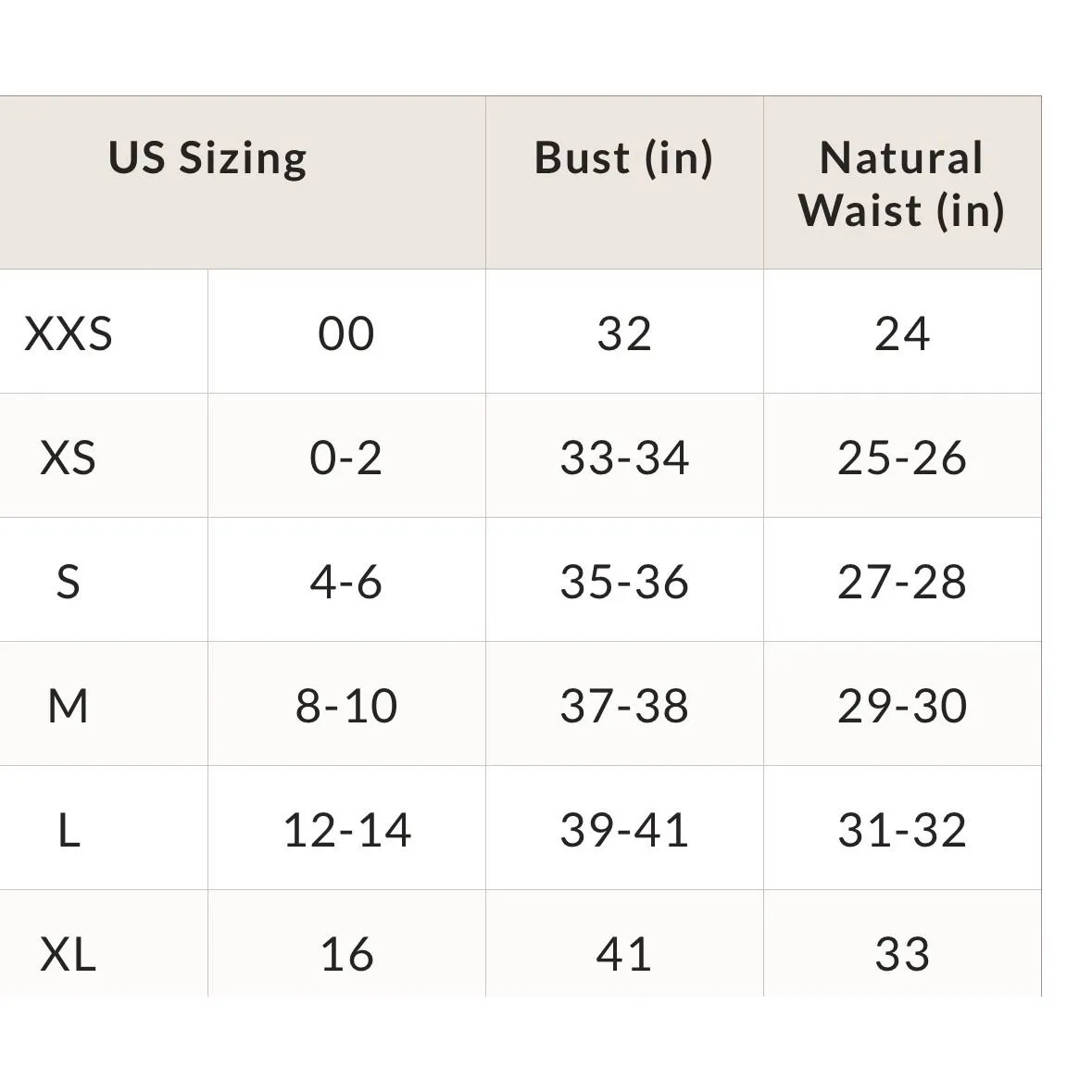Select the XS size label
1092x1092 pixels.
69,458
